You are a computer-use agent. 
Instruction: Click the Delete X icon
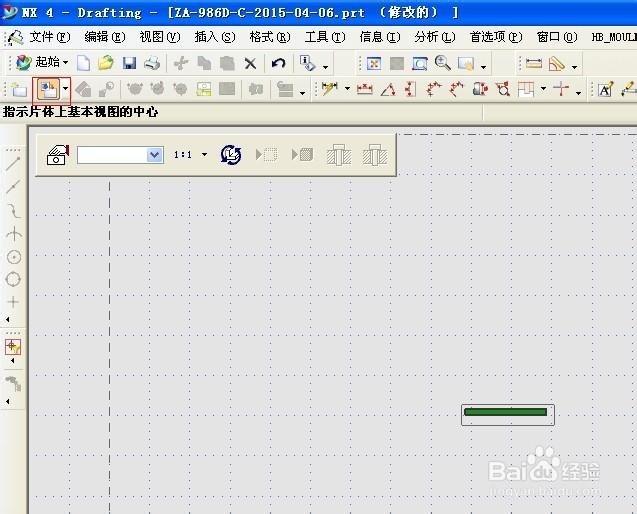(250, 63)
